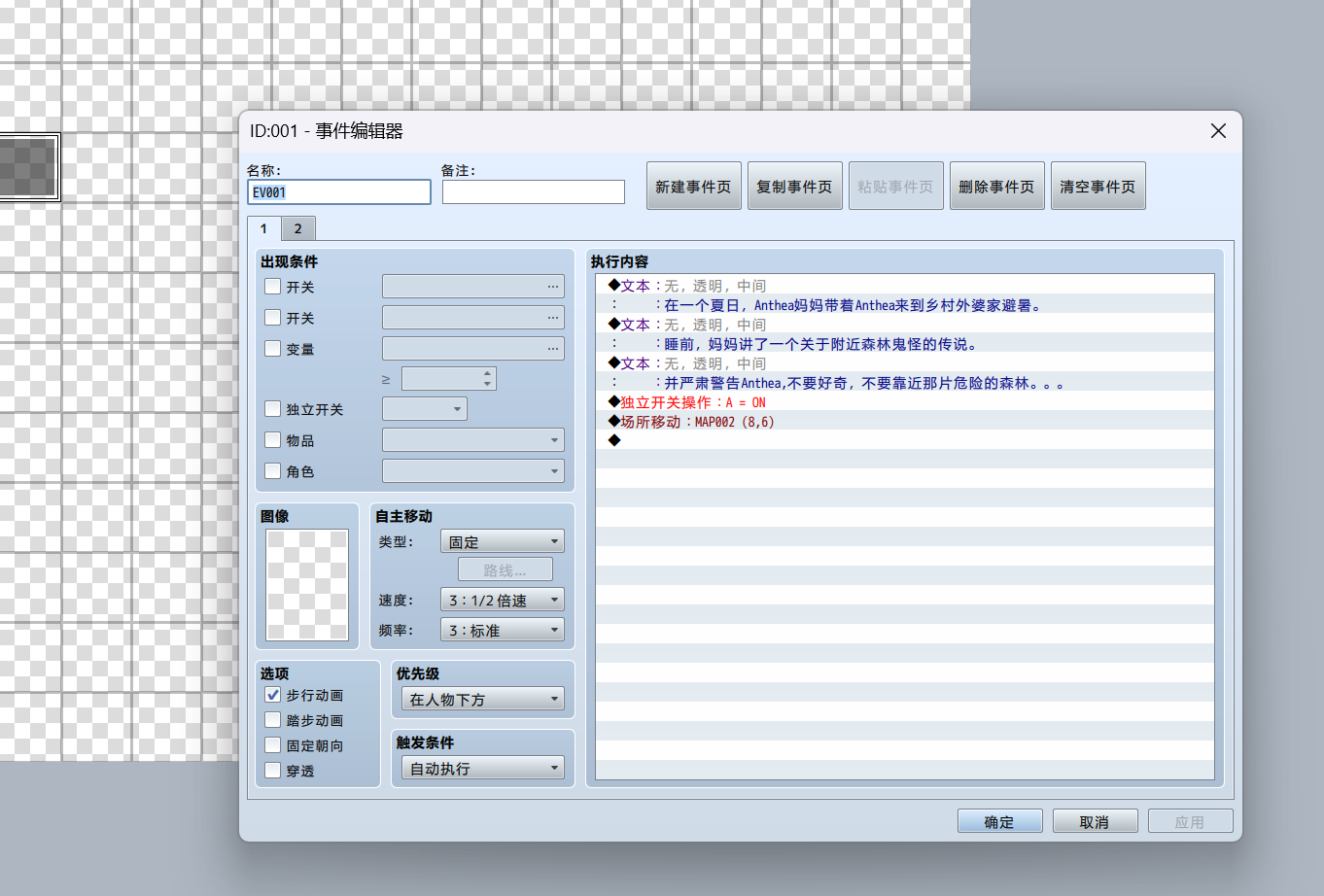The height and width of the screenshot is (896, 1324).
Task: Click the 清空事件页 button
Action: pyautogui.click(x=1098, y=186)
